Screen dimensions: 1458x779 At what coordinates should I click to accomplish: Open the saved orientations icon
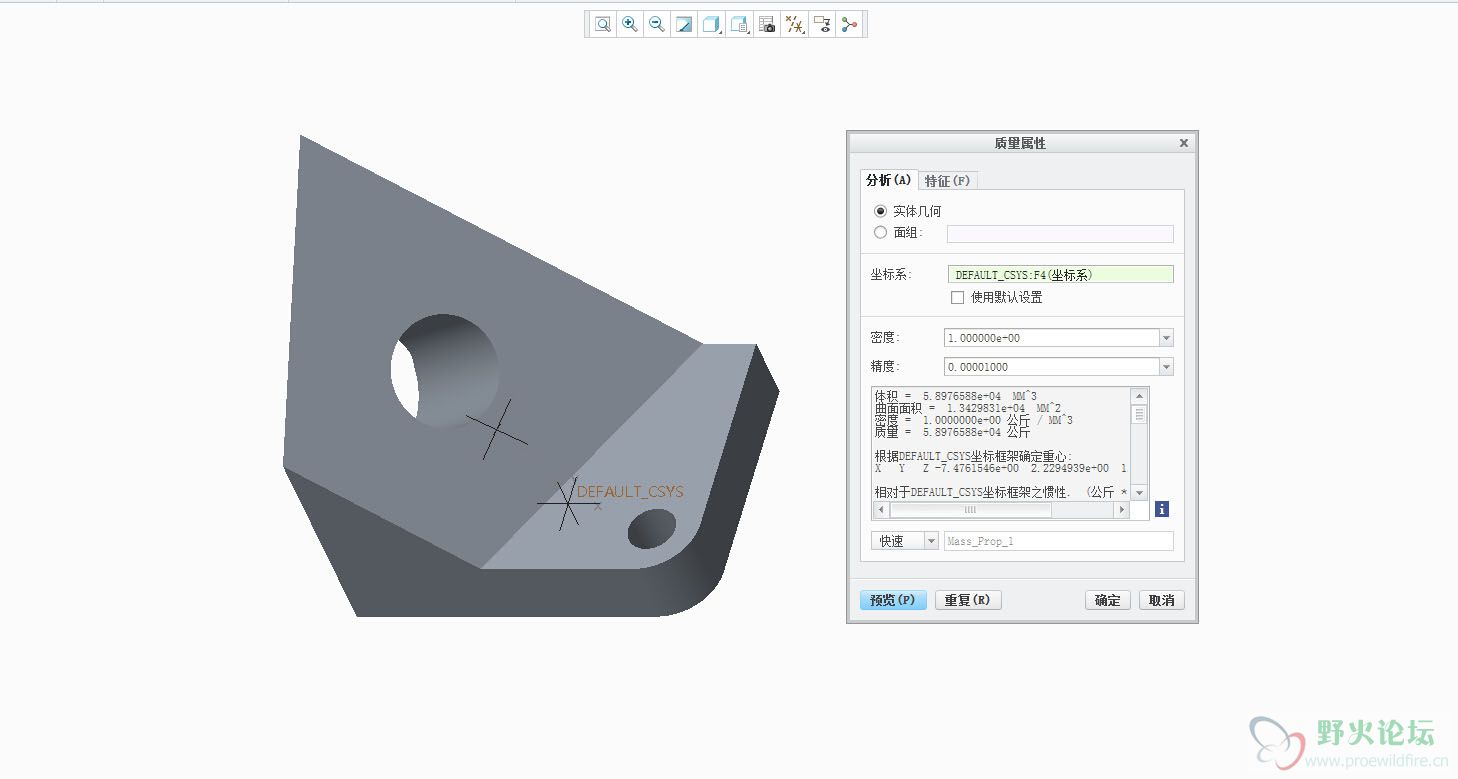(x=740, y=25)
